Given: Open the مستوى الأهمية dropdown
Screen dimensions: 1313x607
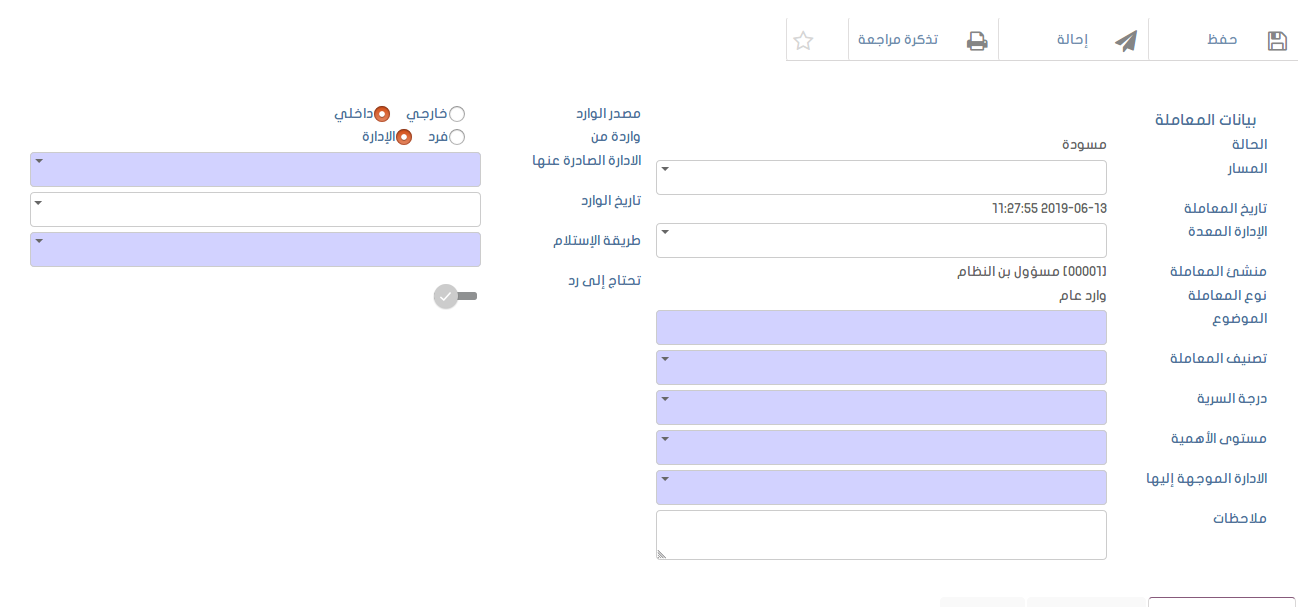Looking at the screenshot, I should coord(881,448).
